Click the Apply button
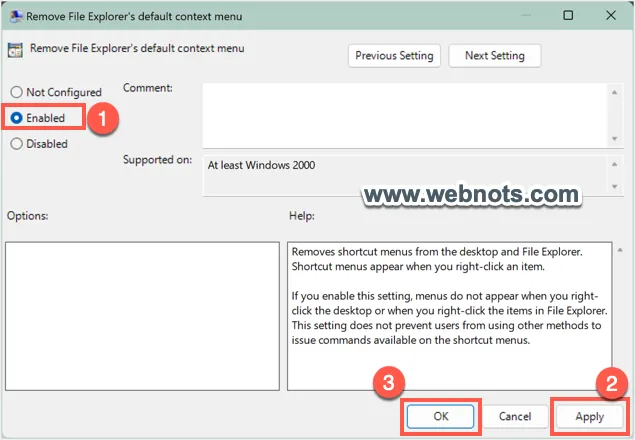 (x=590, y=416)
